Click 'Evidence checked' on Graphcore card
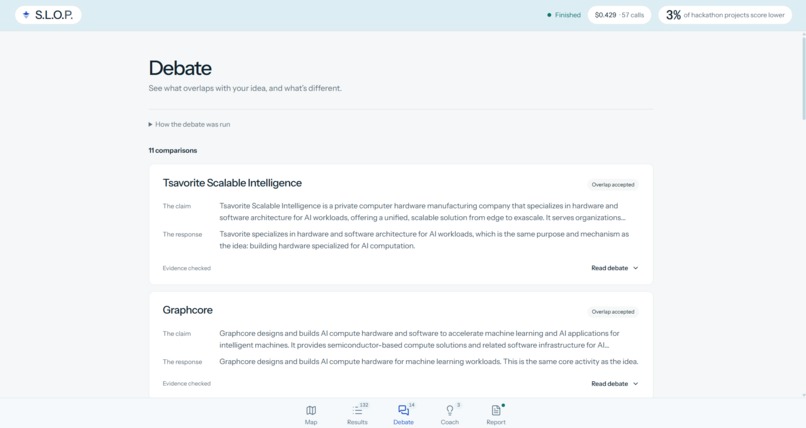 pos(187,384)
